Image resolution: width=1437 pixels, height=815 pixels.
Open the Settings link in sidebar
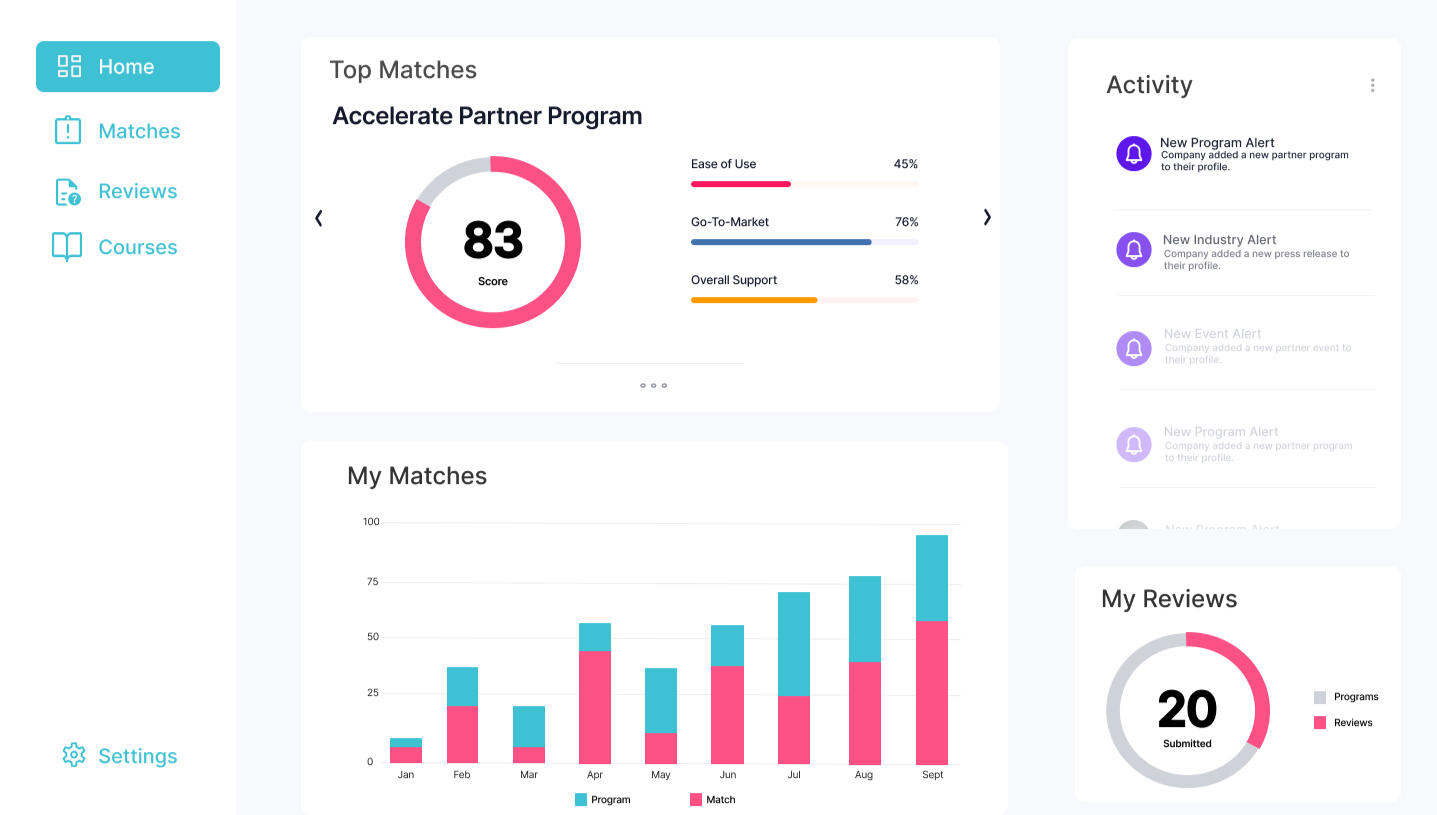pos(137,756)
